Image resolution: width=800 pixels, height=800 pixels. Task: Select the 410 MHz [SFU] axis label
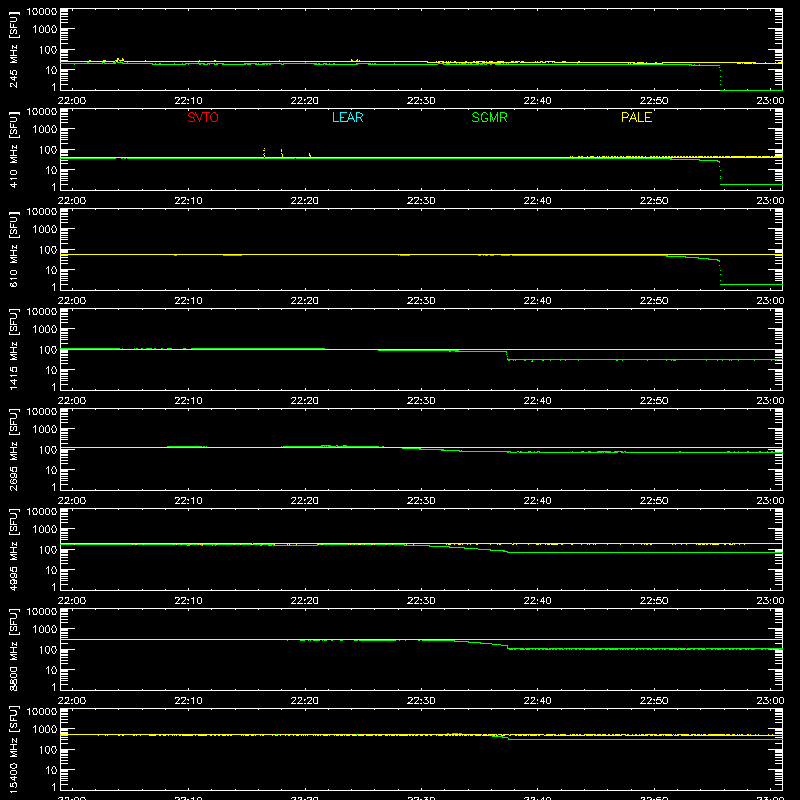(x=13, y=151)
